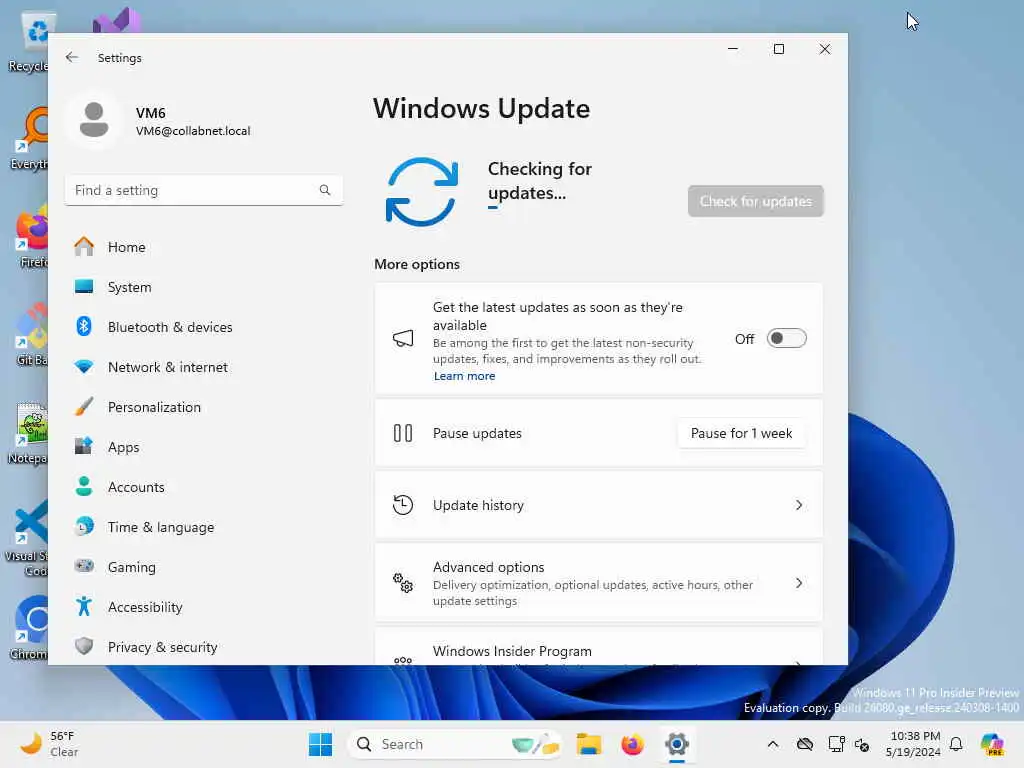Screen dimensions: 1024x768
Task: Click the back arrow in Settings
Action: [x=72, y=57]
